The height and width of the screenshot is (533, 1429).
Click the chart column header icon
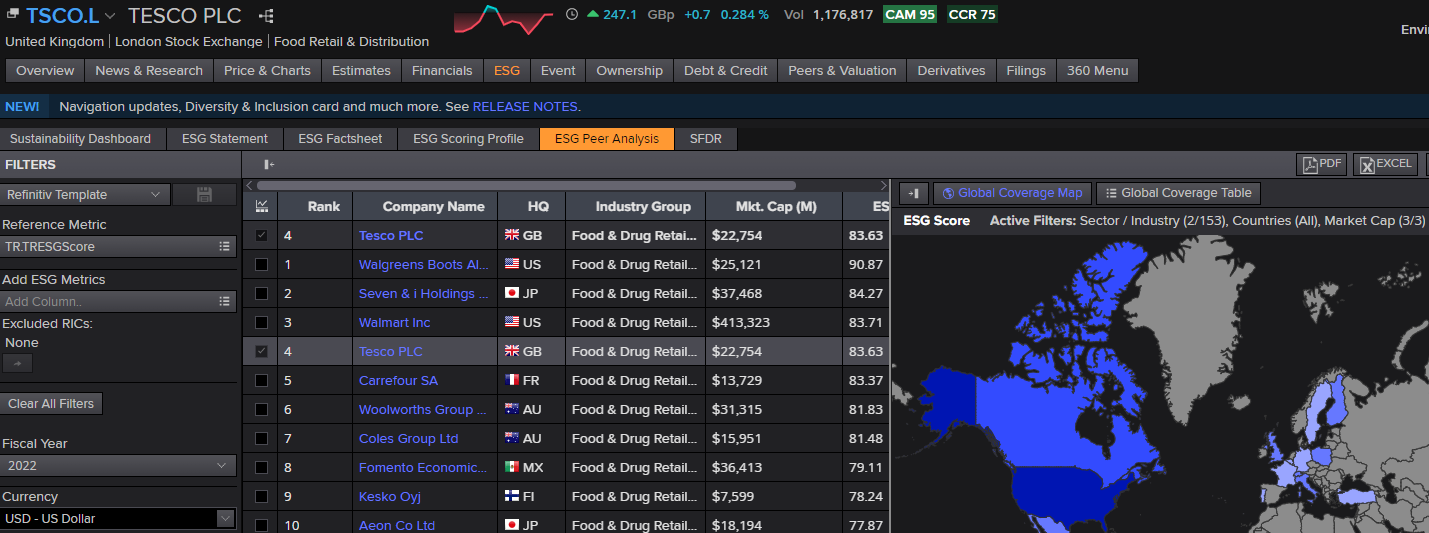pyautogui.click(x=261, y=206)
